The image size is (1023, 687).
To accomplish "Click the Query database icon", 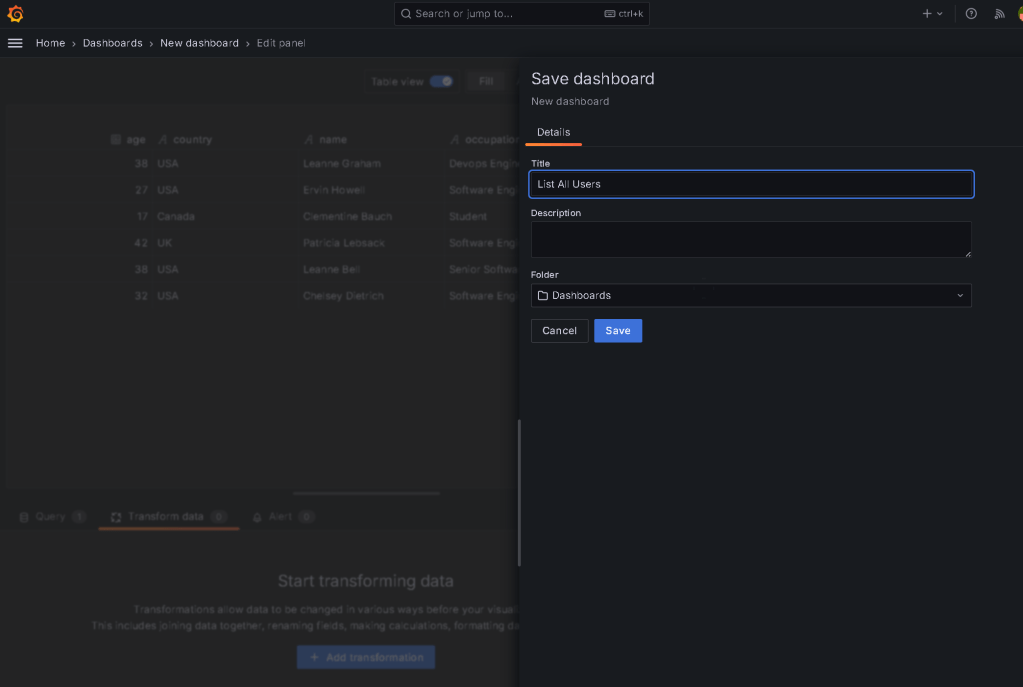I will click(24, 517).
